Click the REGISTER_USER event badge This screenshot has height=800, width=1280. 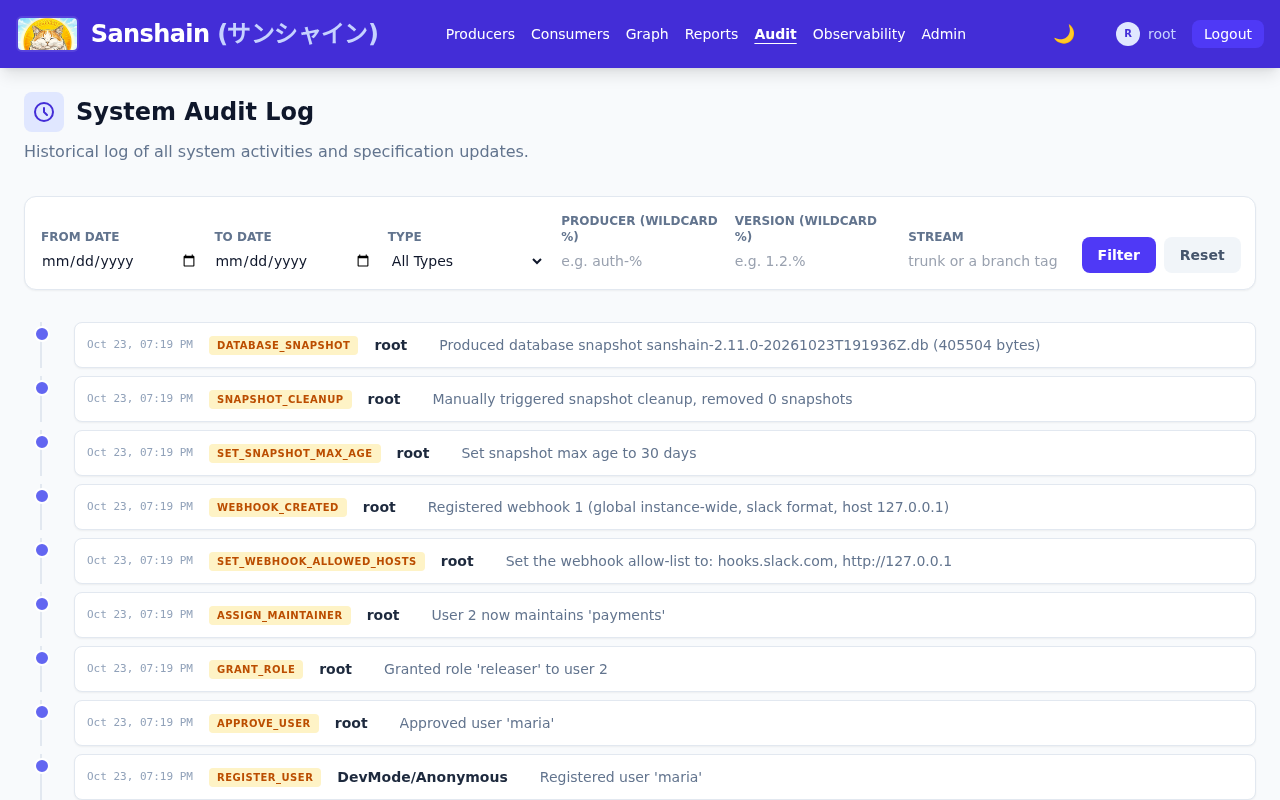coord(265,777)
